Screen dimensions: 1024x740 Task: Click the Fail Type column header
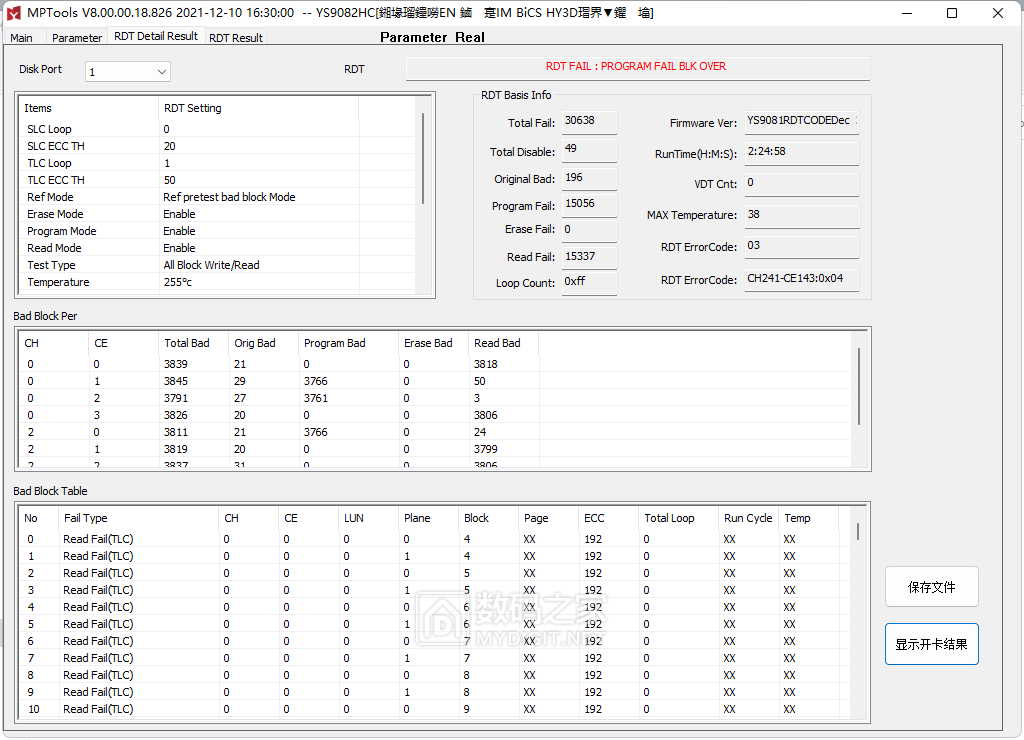pyautogui.click(x=138, y=519)
